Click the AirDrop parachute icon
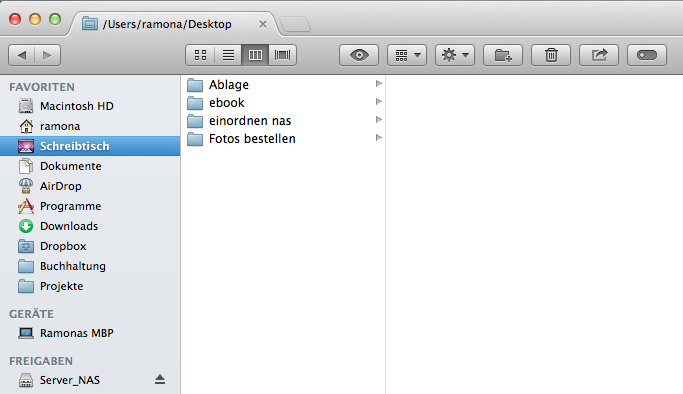 (x=26, y=186)
